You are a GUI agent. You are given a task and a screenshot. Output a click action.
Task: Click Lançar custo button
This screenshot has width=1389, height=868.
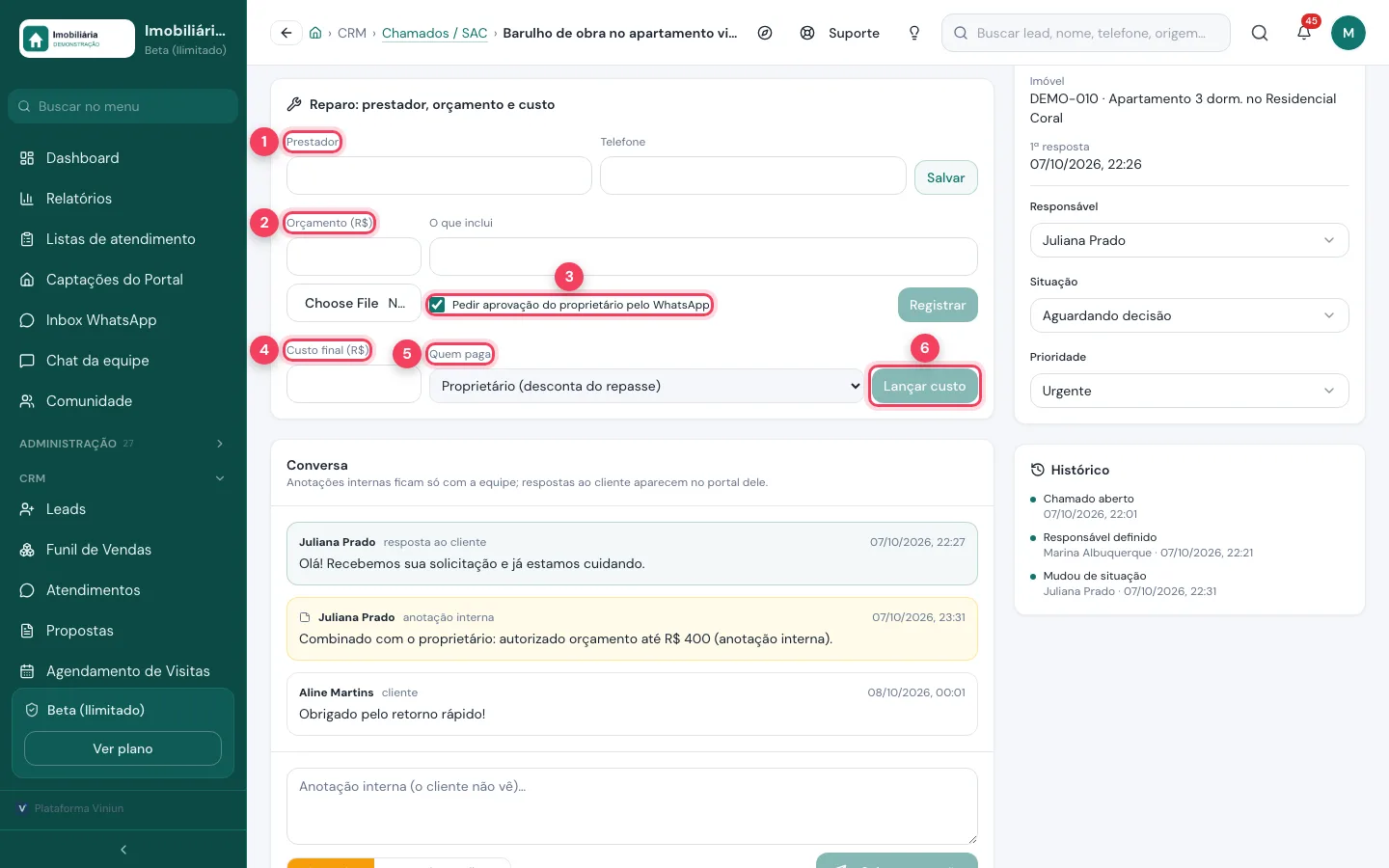coord(925,386)
